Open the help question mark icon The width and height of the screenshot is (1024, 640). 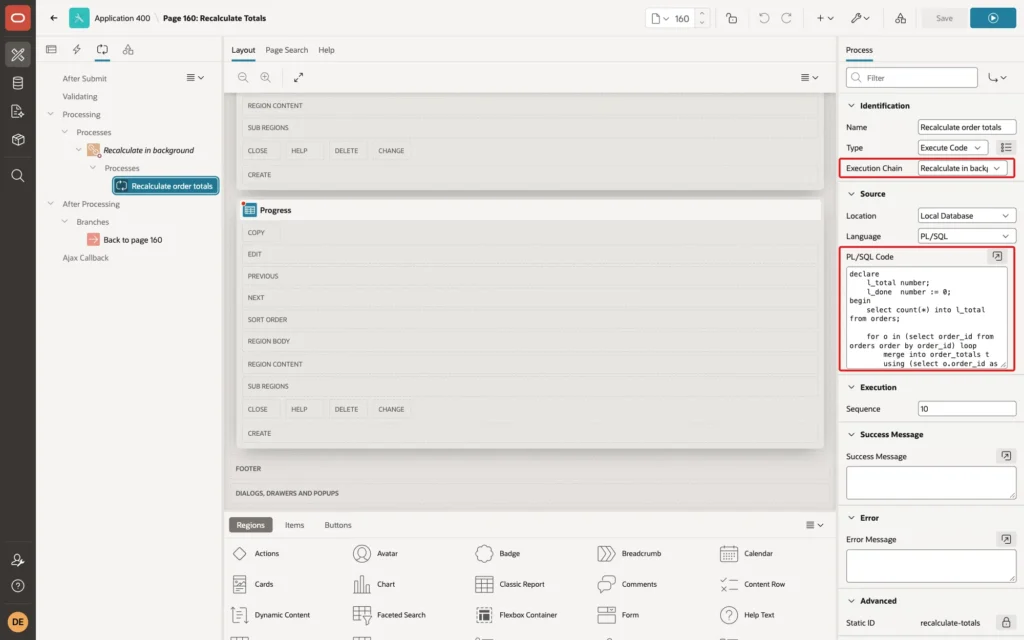pyautogui.click(x=18, y=586)
